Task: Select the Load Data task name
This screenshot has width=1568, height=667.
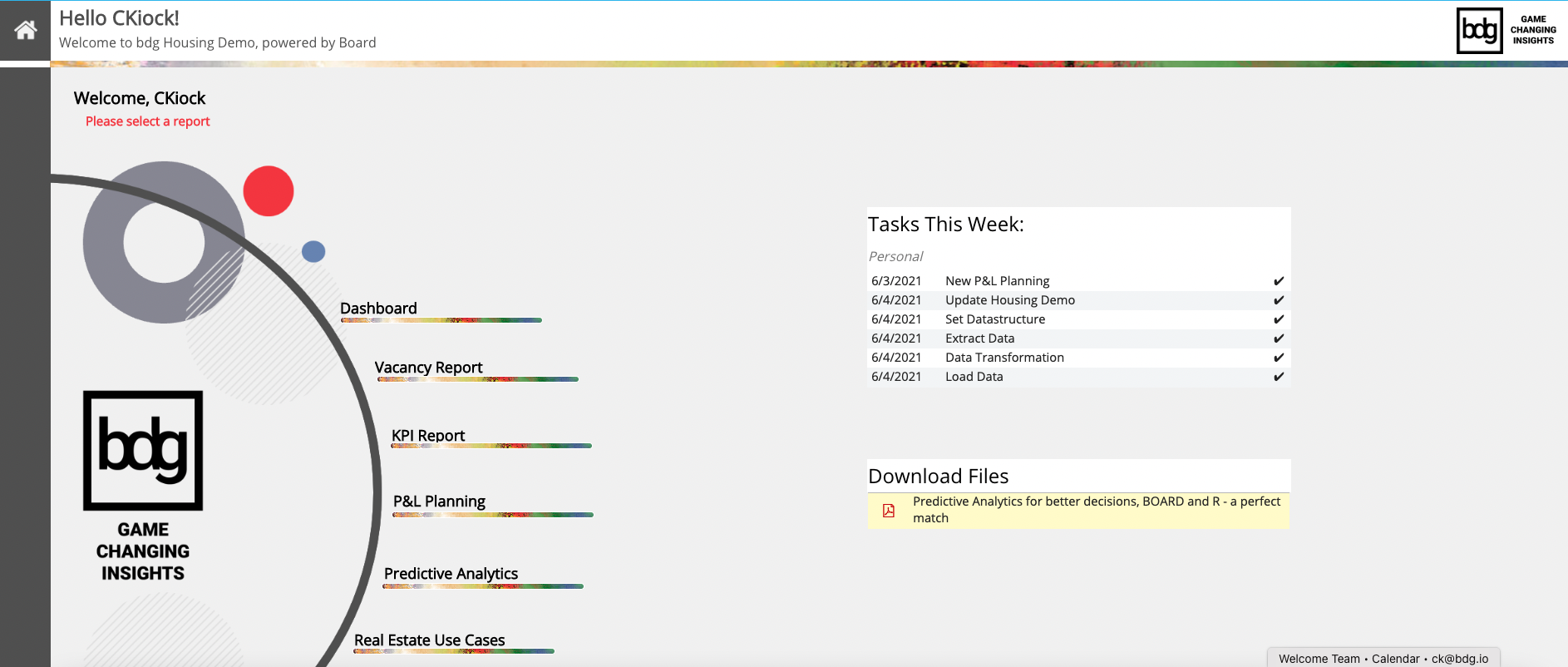Action: pos(974,377)
